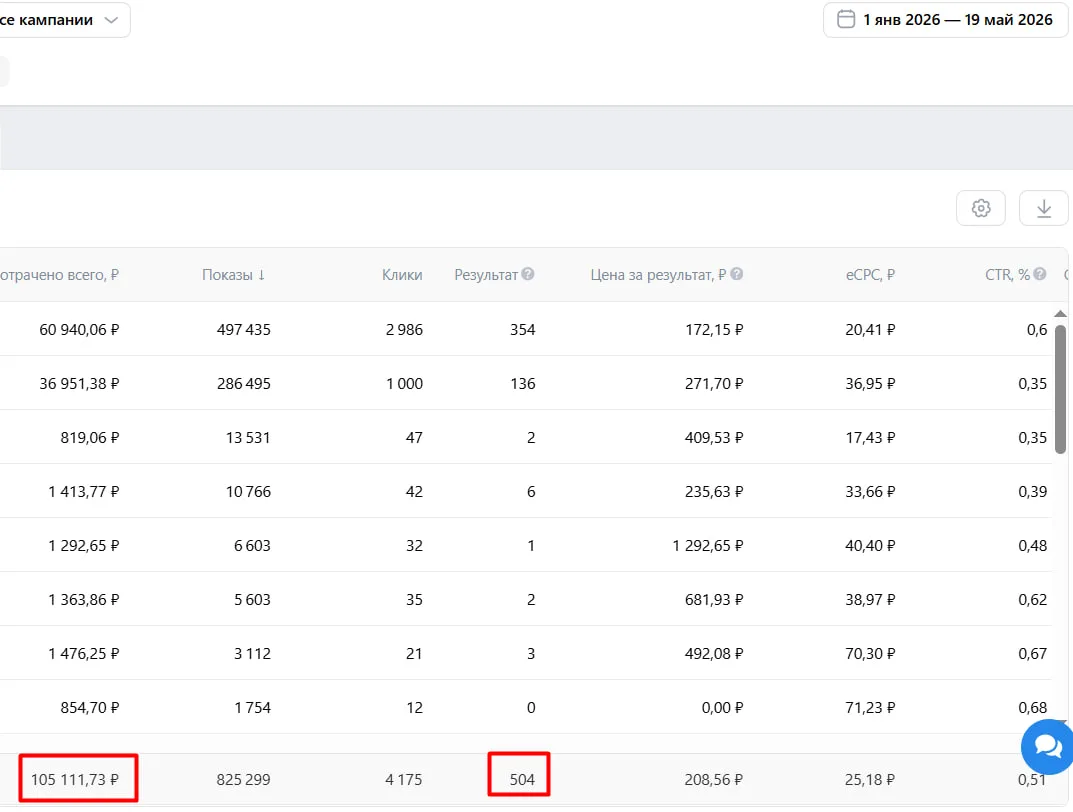Screen dimensions: 1073x812
Task: Select impressions value 13 531
Action: (x=248, y=438)
